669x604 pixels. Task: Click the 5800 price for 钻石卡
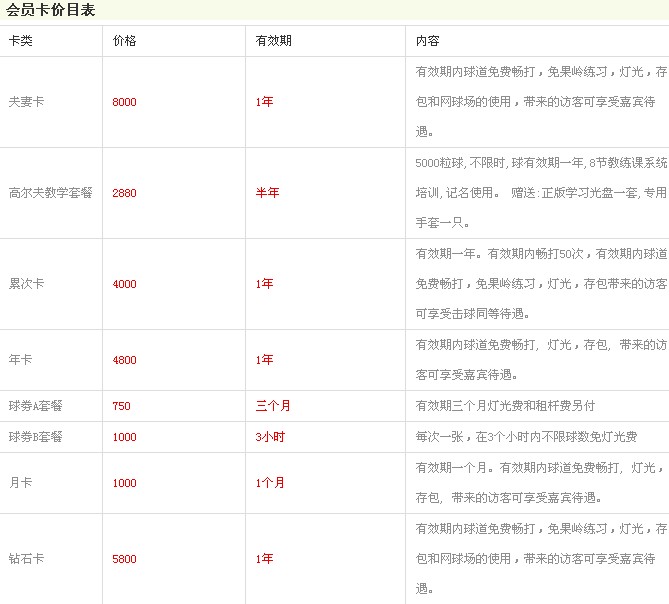click(125, 559)
